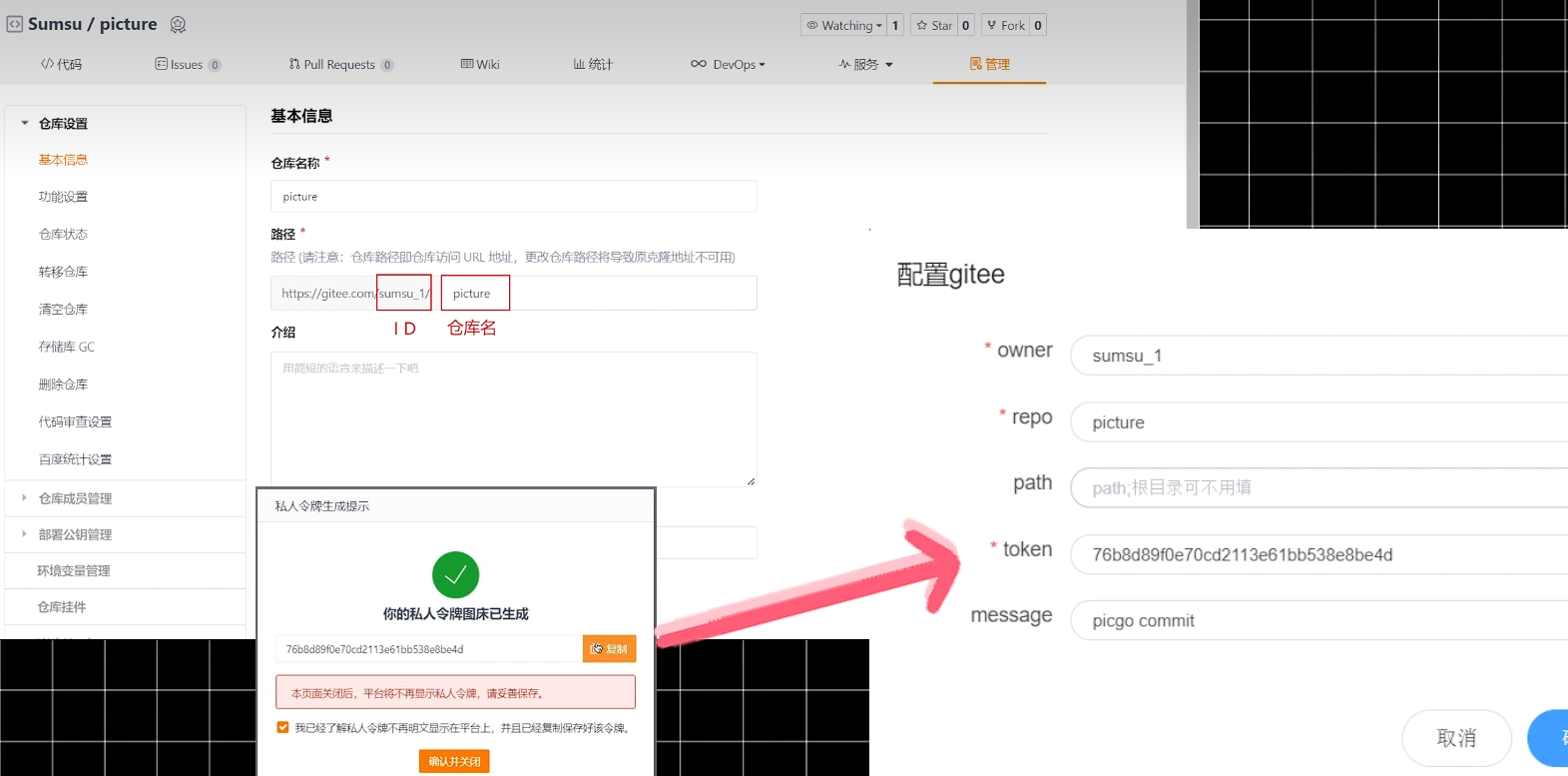
Task: Expand the DevOps dropdown menu
Action: tap(728, 64)
